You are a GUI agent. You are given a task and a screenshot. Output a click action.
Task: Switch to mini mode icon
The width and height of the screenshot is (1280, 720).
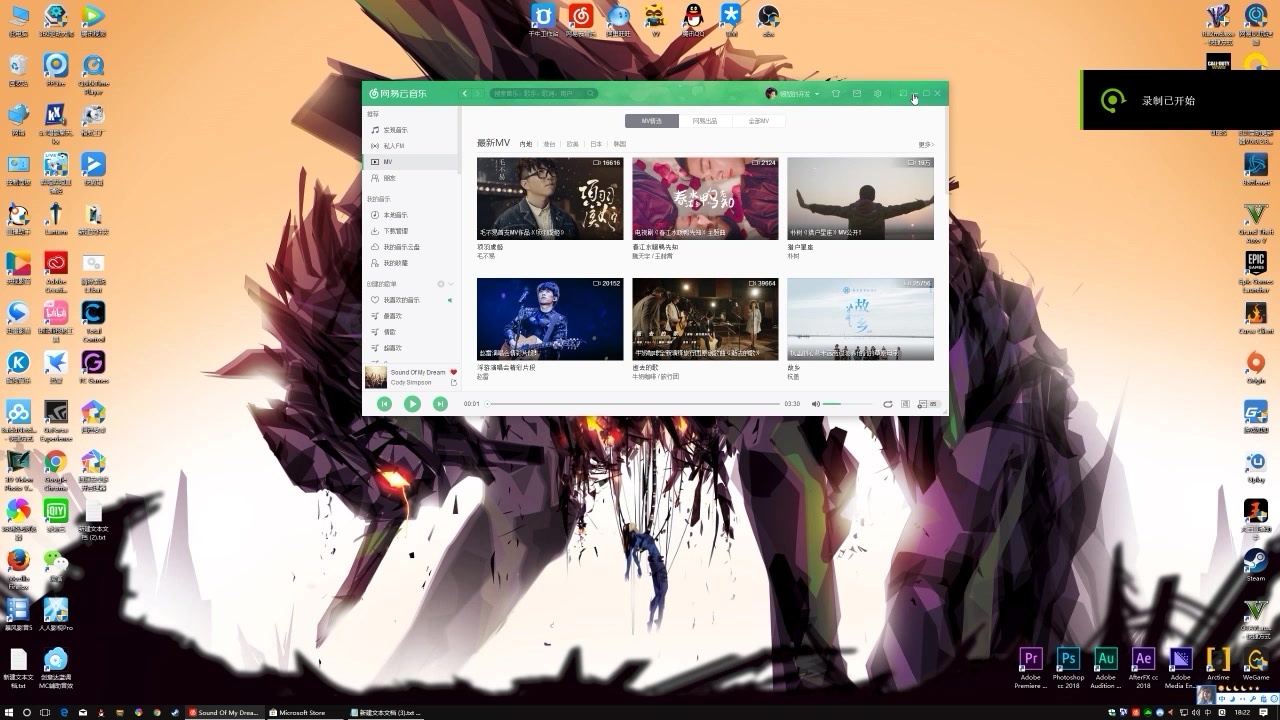[903, 93]
